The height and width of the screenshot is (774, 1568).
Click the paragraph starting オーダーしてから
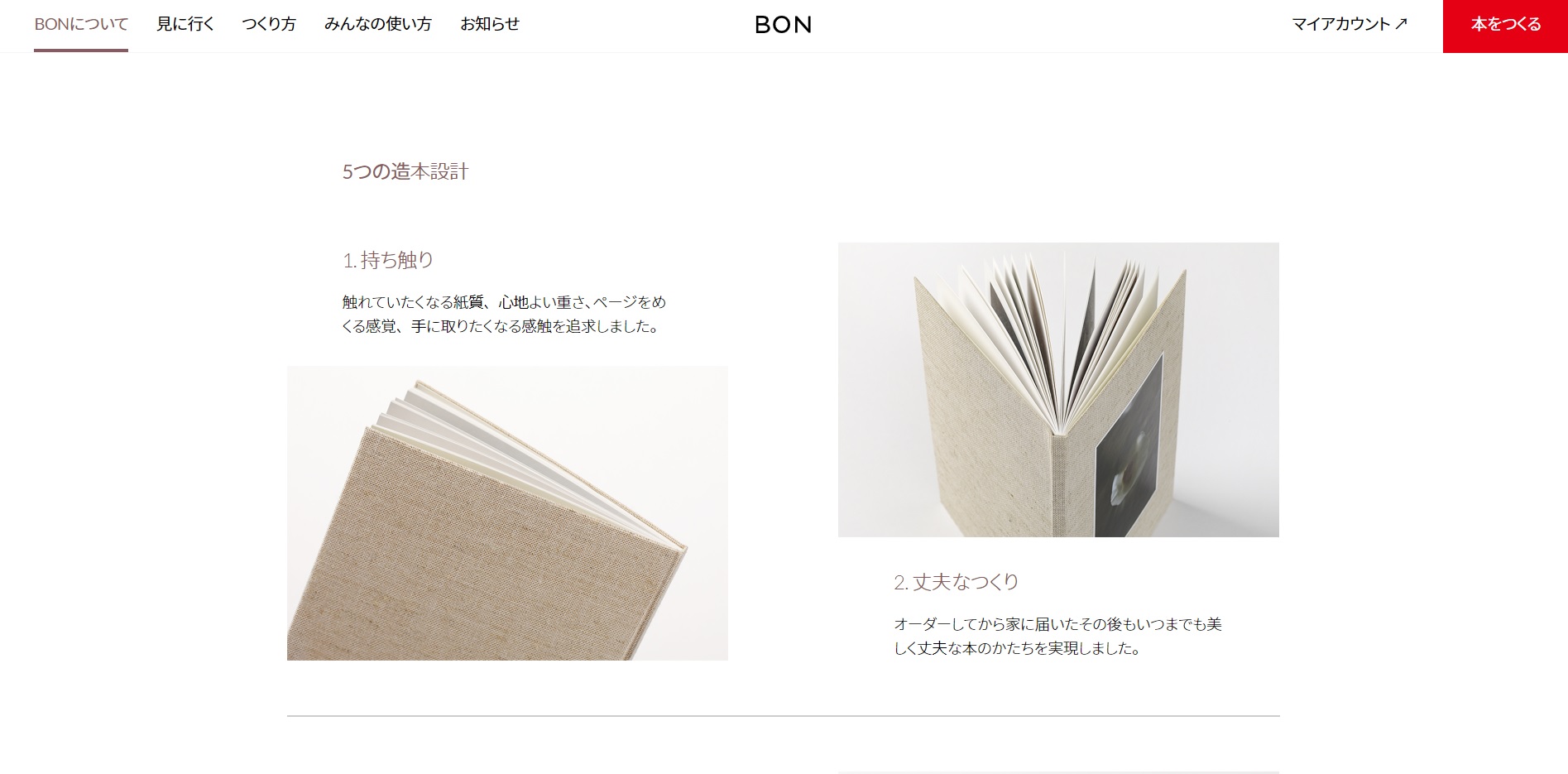[x=1057, y=636]
